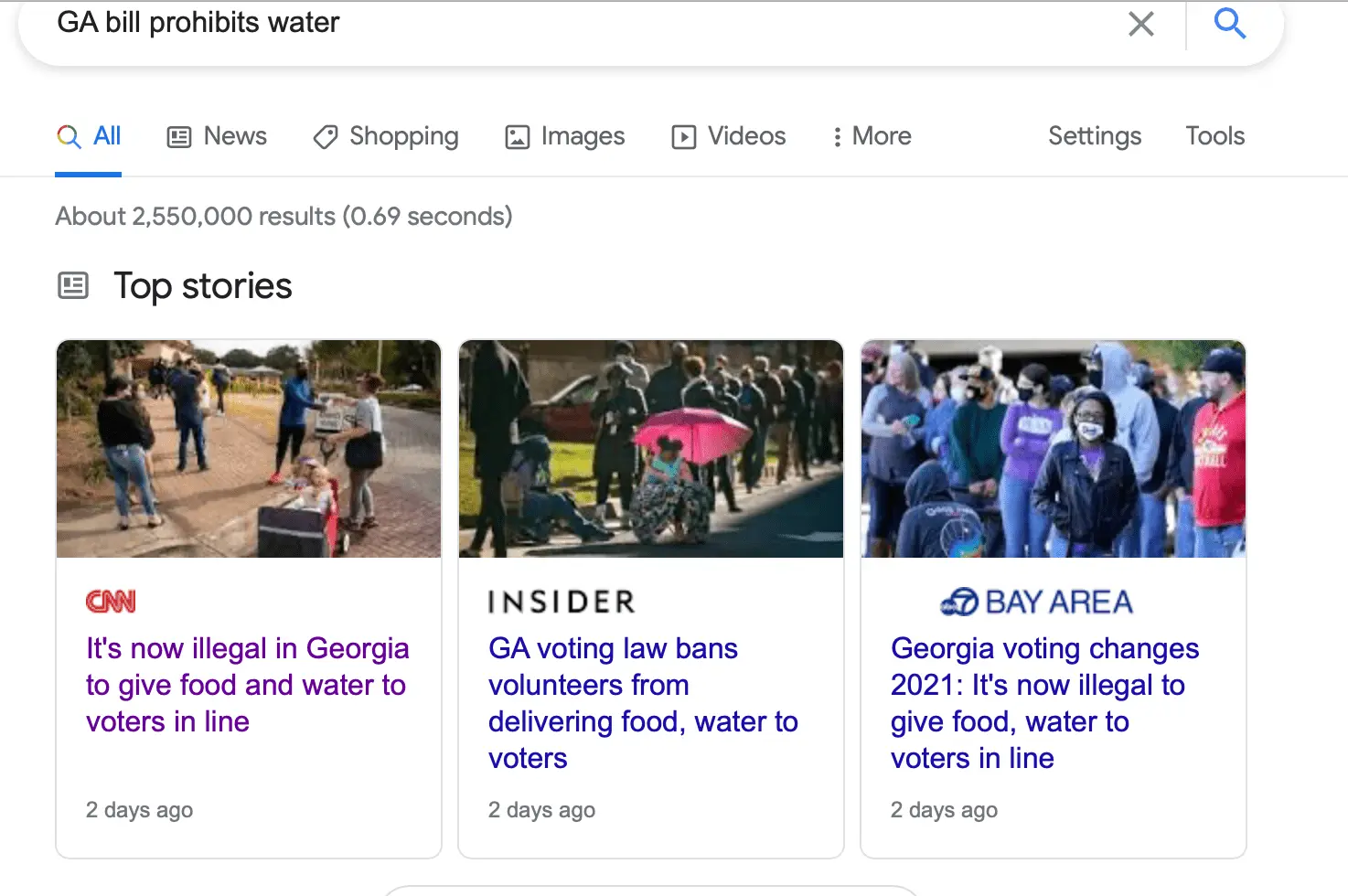Clear the search query with X
This screenshot has width=1348, height=896.
1140,24
